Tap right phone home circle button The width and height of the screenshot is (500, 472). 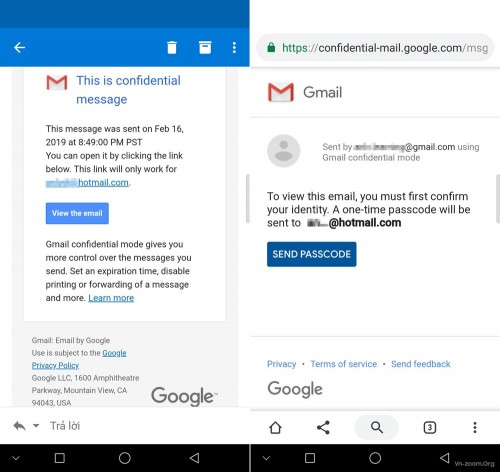pos(375,458)
